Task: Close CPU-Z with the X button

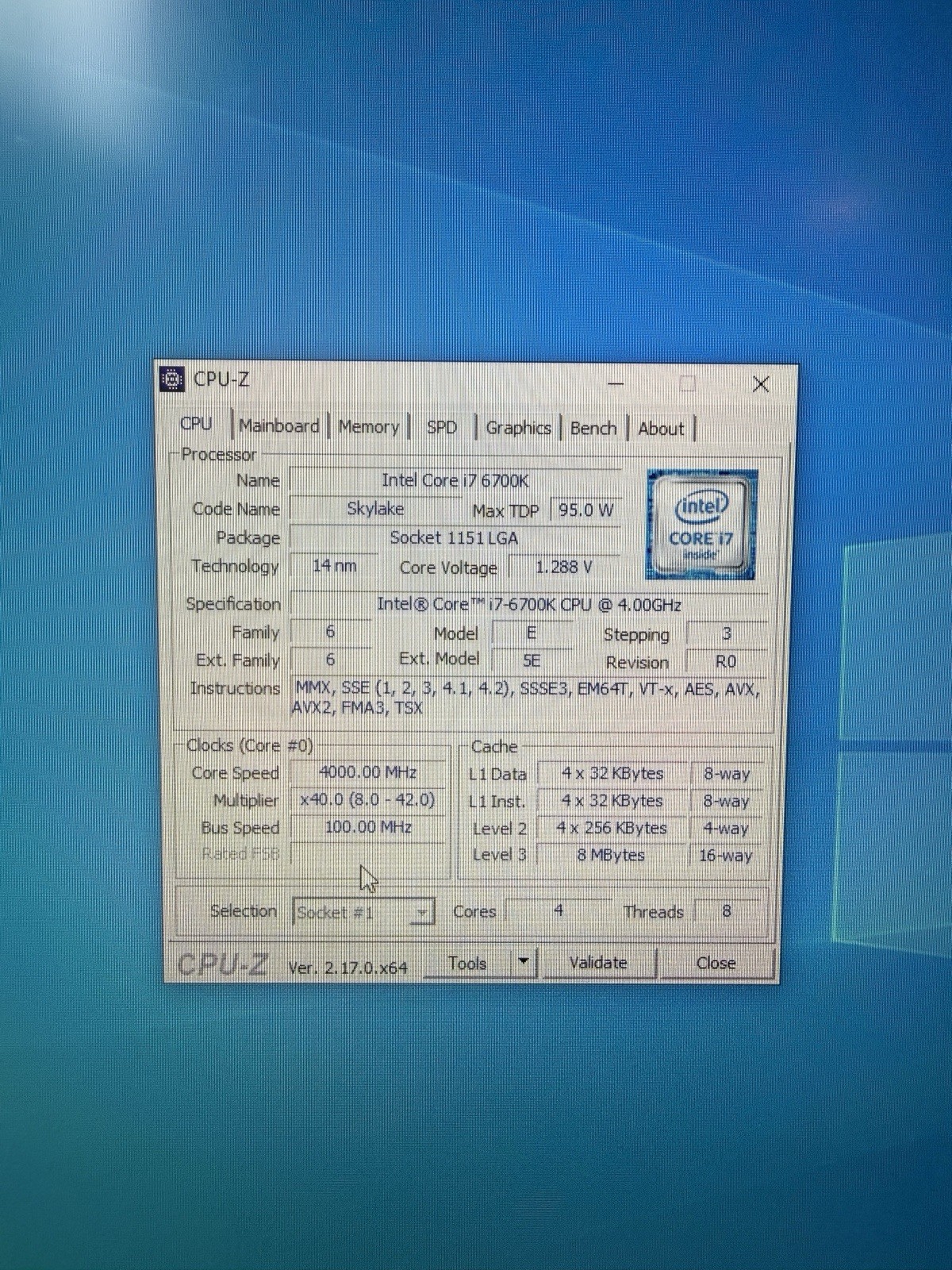Action: click(761, 384)
